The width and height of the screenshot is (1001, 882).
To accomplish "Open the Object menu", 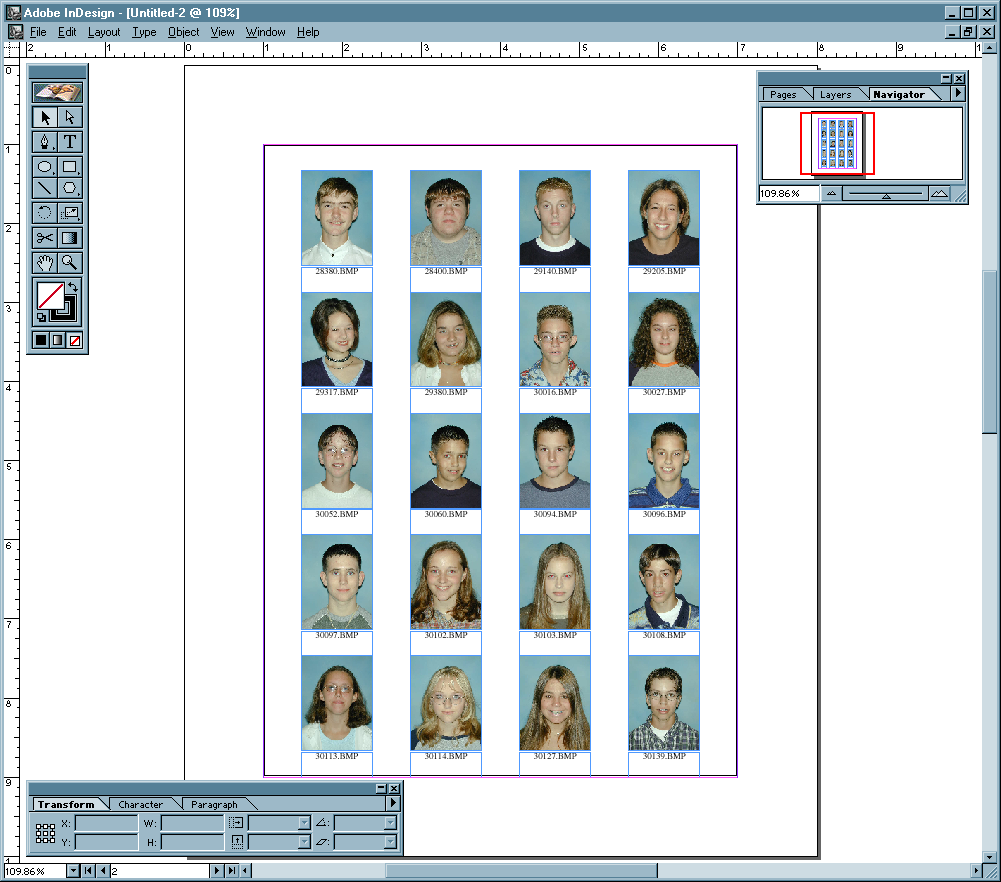I will [183, 32].
